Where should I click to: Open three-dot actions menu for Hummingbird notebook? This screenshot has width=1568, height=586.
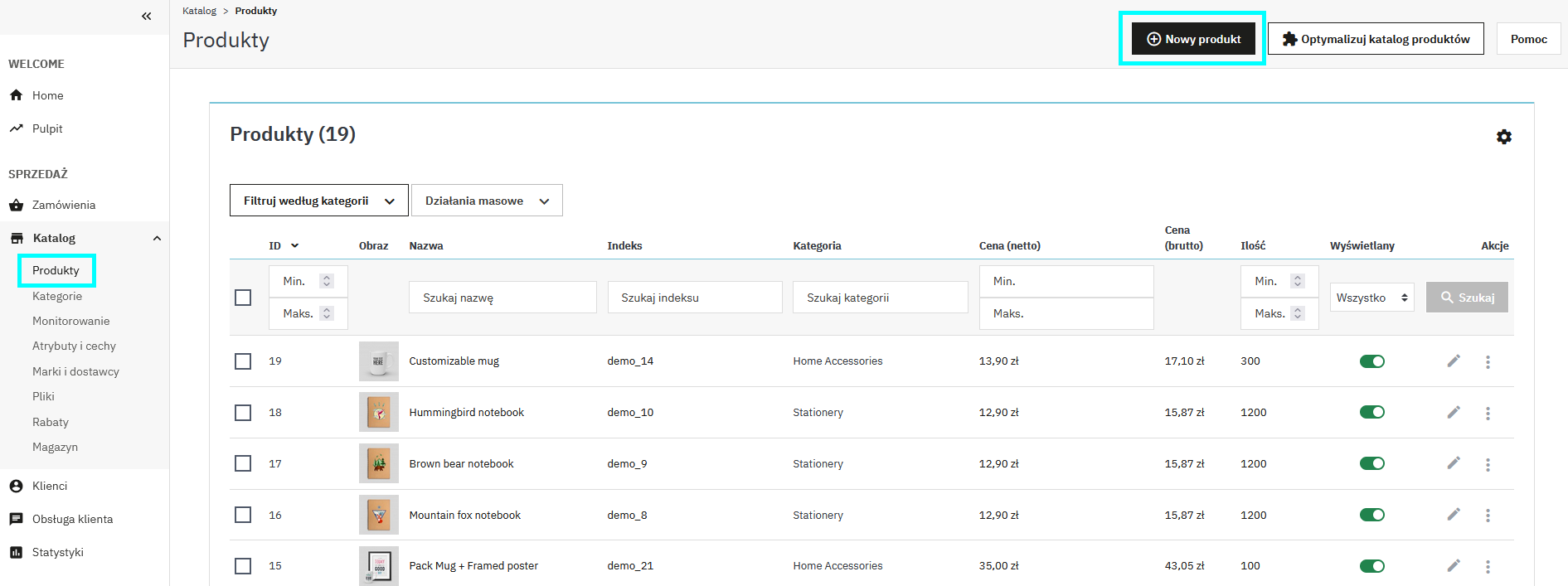coord(1488,413)
